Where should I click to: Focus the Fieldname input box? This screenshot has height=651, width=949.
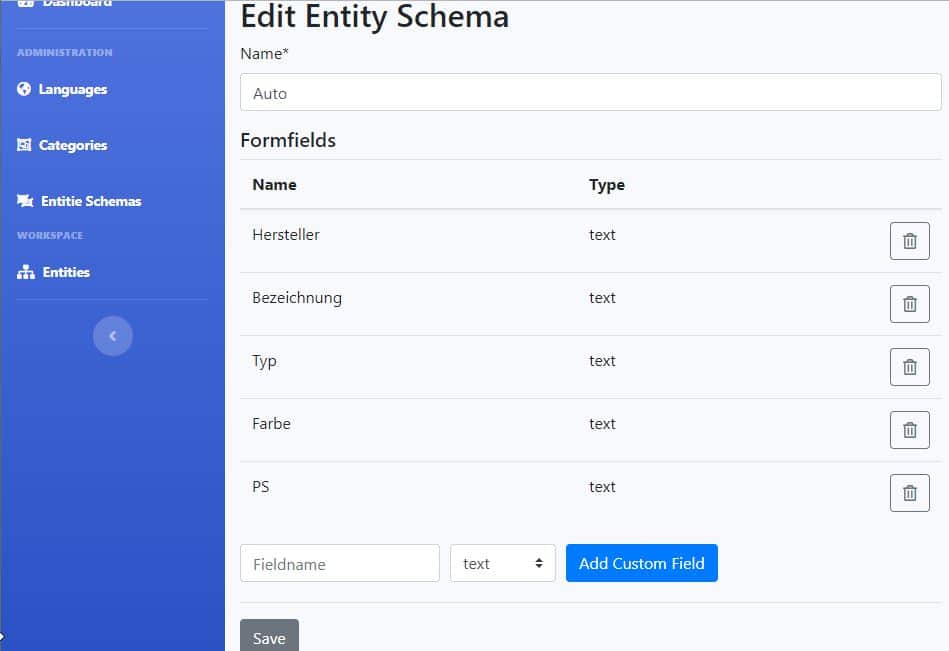(340, 563)
